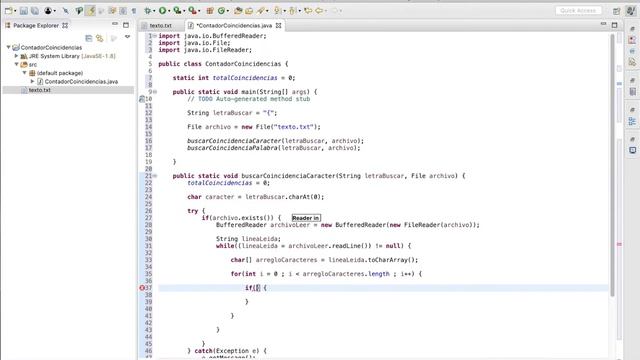Screen dimensions: 640x360
Task: Open the Run dropdown arrow
Action: [x=169, y=11]
